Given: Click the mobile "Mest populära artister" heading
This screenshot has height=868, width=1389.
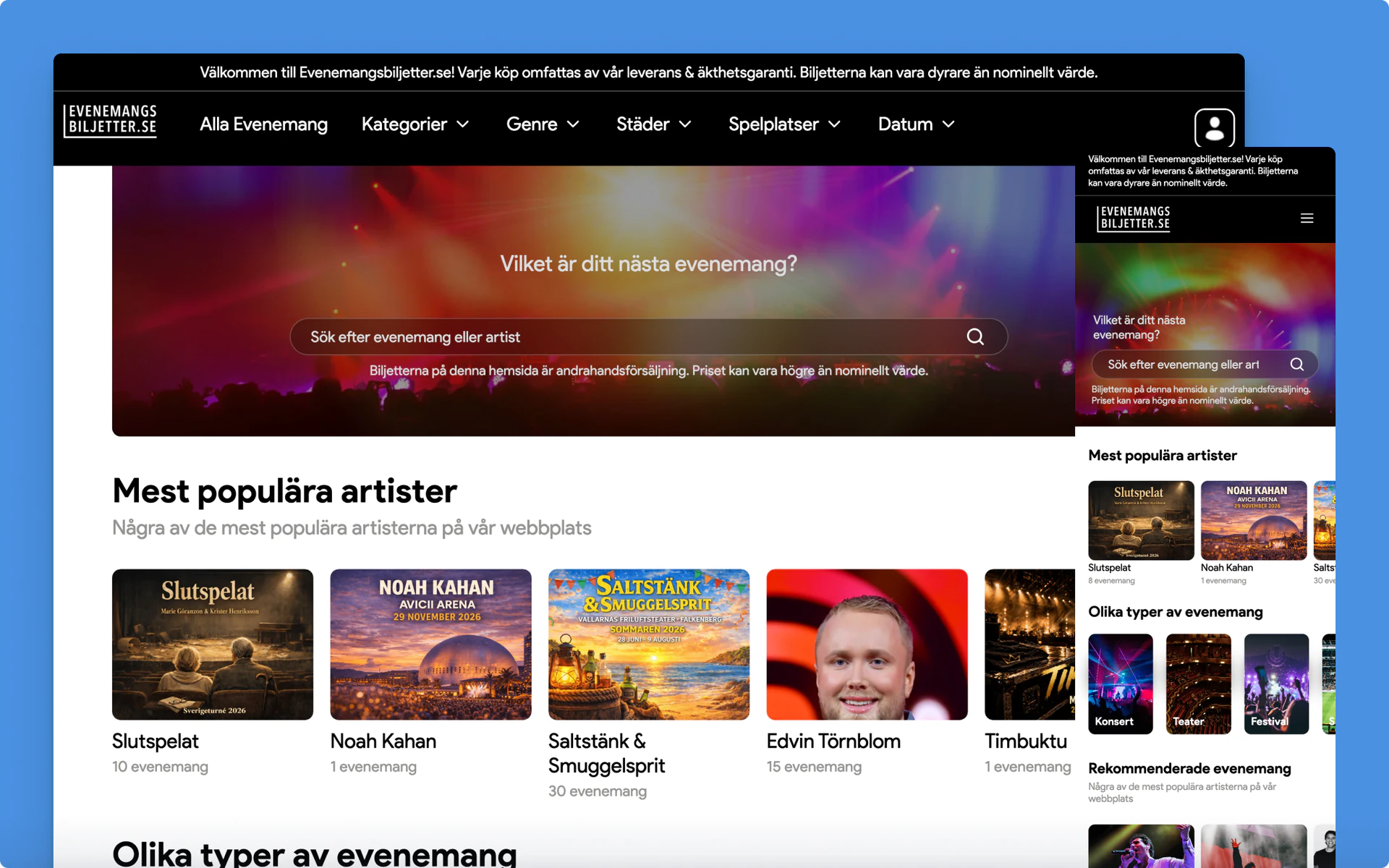Looking at the screenshot, I should pyautogui.click(x=1163, y=456).
